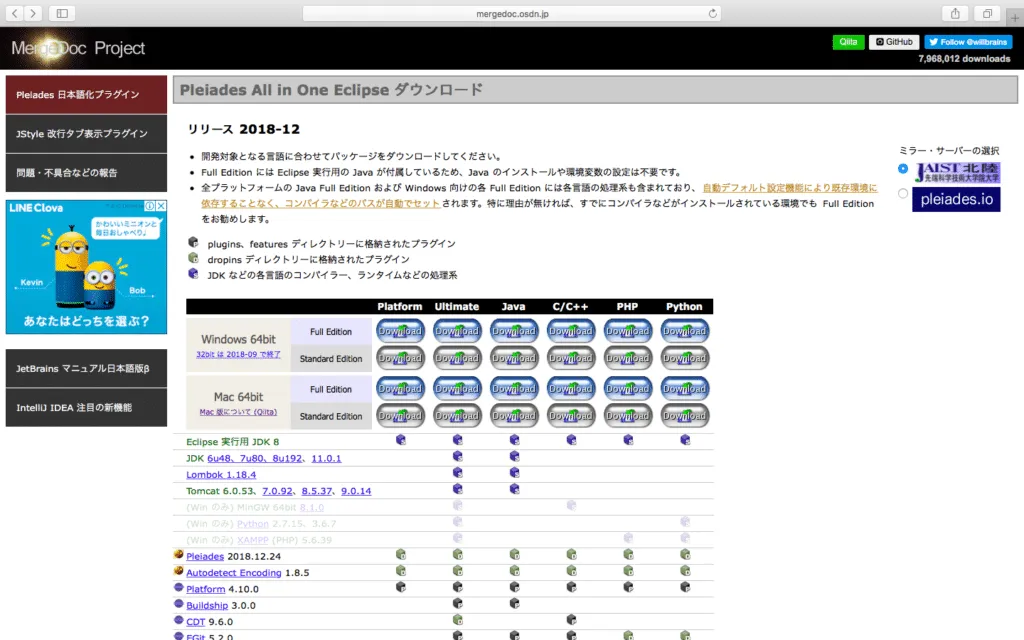
Task: Select the JAIST mirror radio button
Action: point(903,168)
